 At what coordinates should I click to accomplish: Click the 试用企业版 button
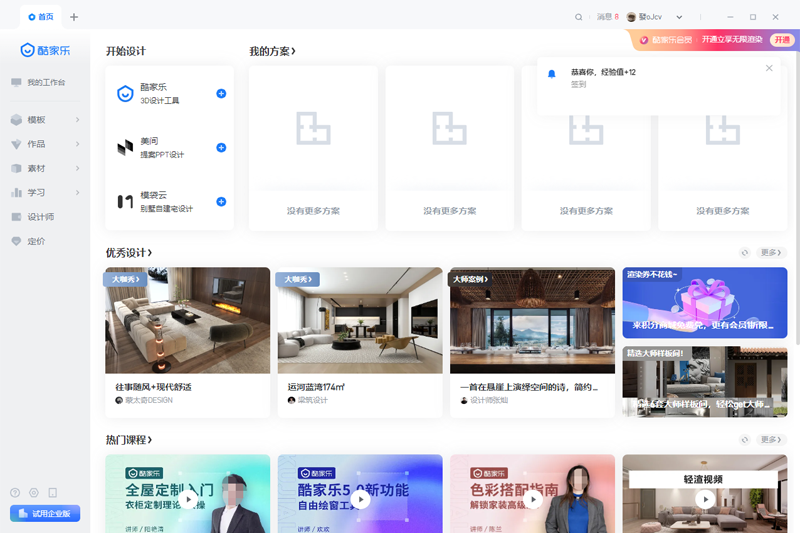(x=45, y=513)
